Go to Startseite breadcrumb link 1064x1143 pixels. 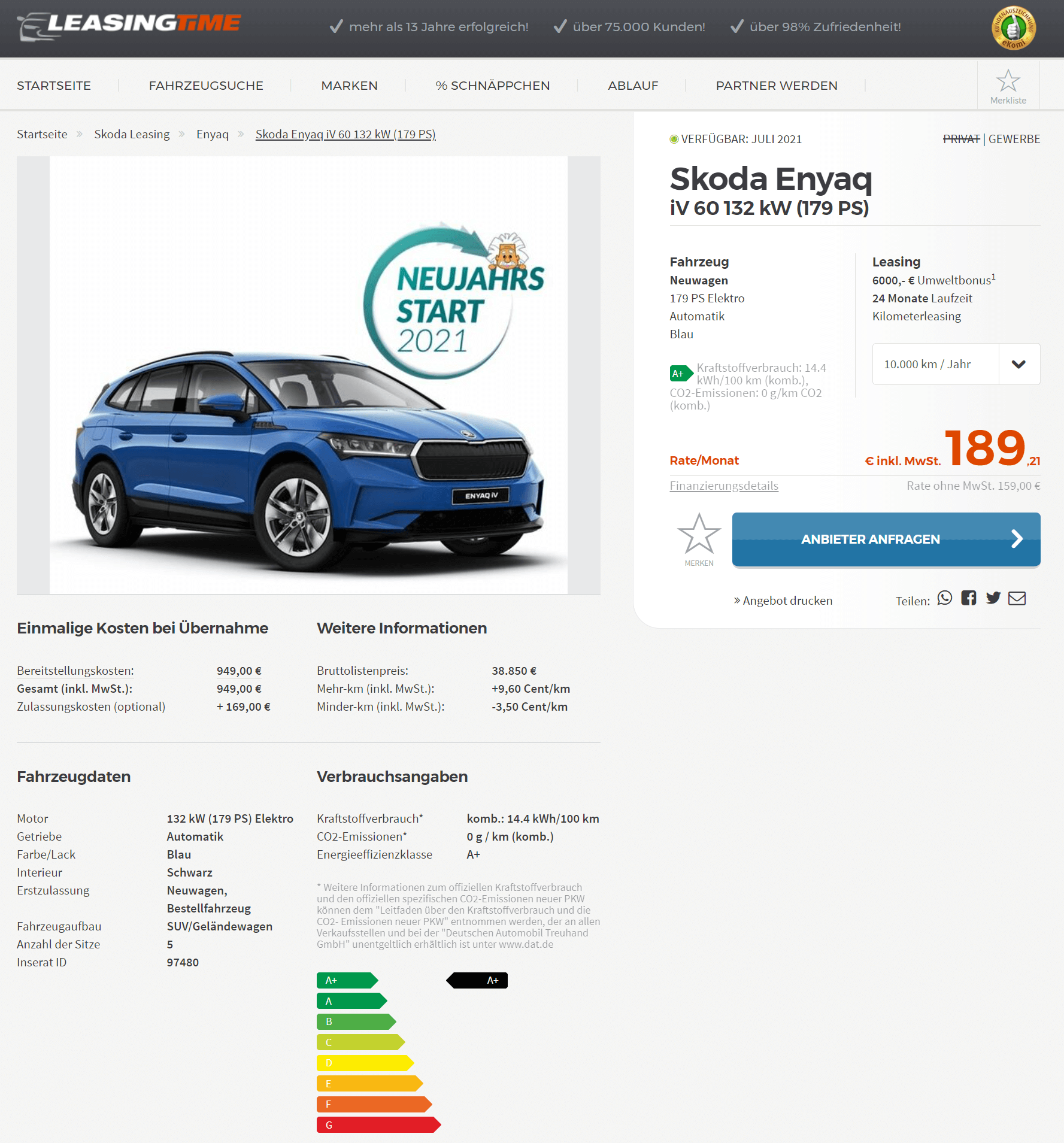pos(42,134)
